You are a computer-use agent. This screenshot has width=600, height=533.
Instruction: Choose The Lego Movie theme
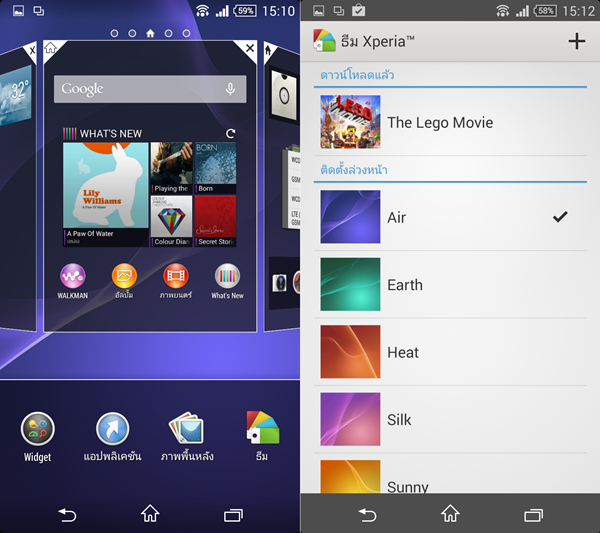point(450,122)
